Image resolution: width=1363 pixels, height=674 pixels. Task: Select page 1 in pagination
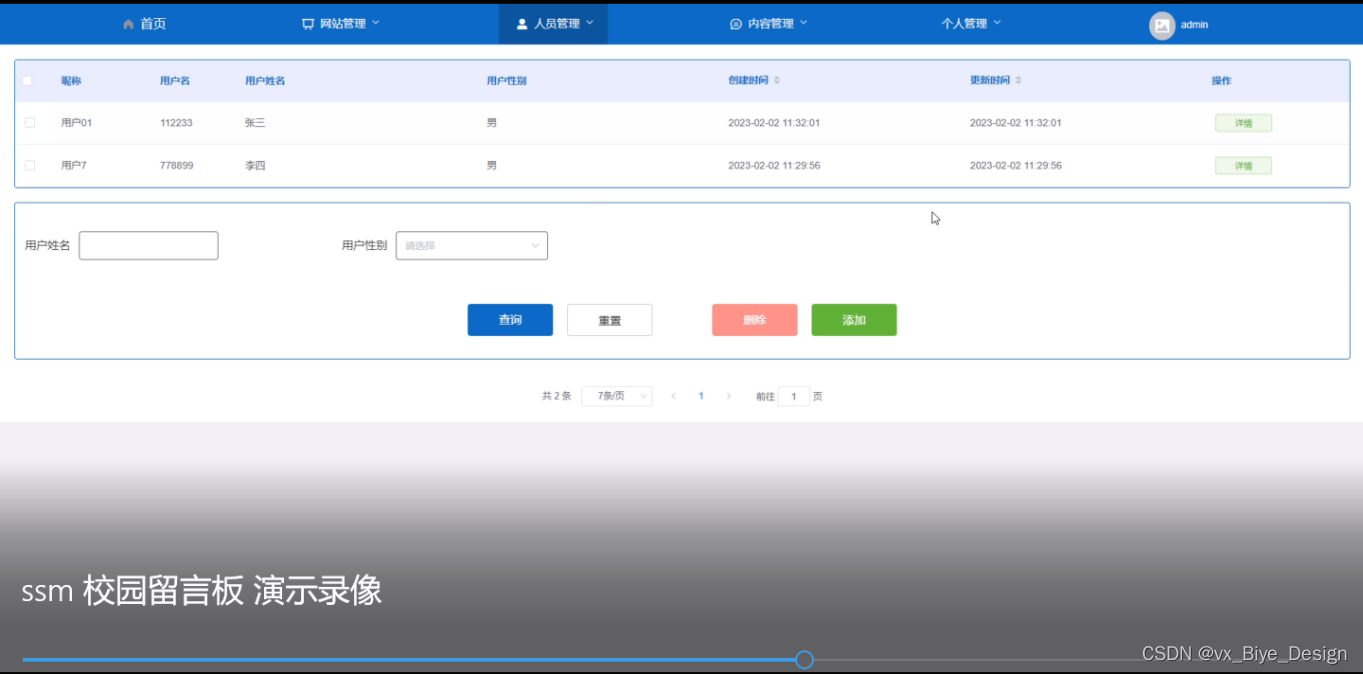coord(701,396)
